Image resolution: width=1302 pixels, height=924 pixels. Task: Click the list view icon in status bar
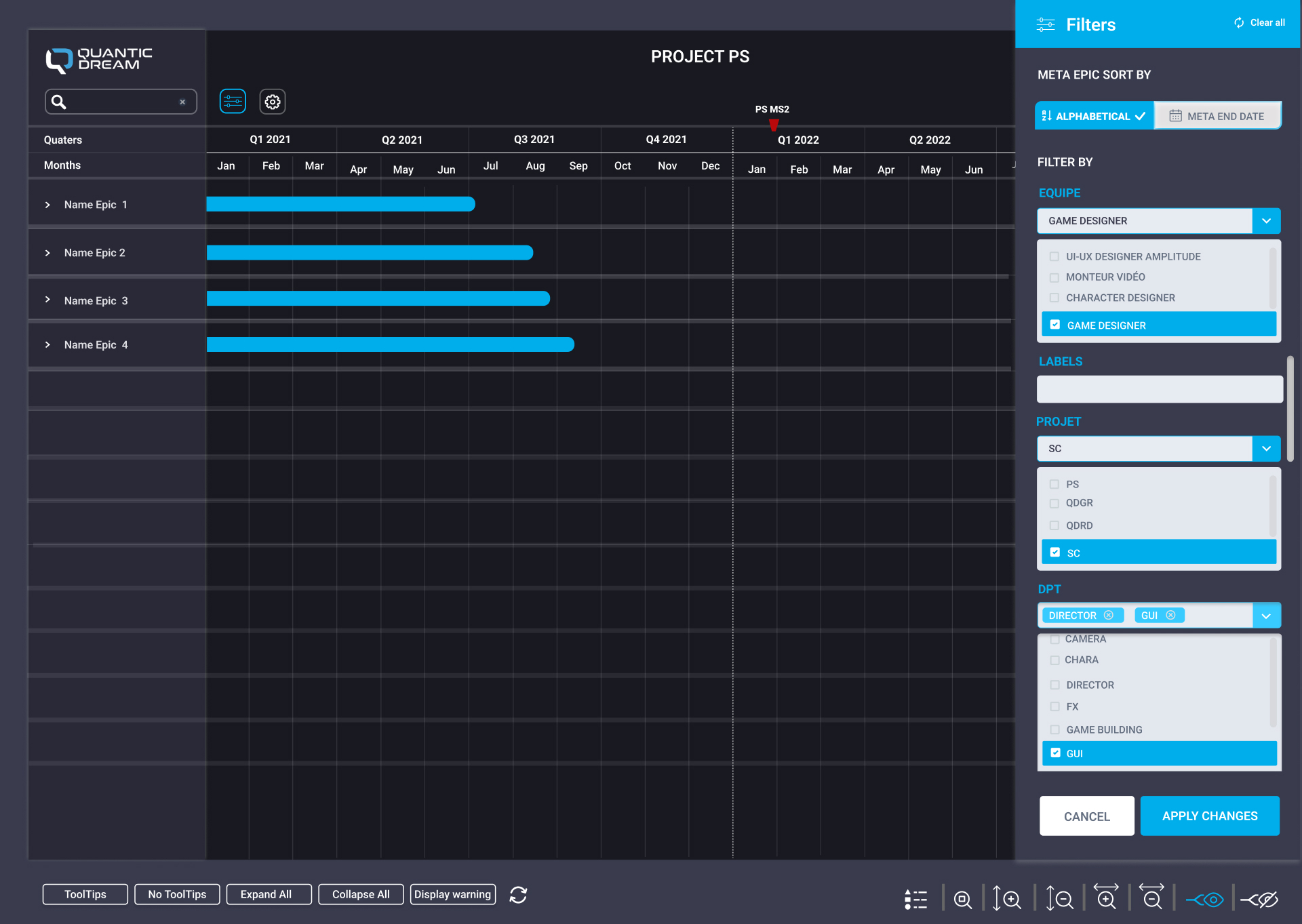coord(917,893)
